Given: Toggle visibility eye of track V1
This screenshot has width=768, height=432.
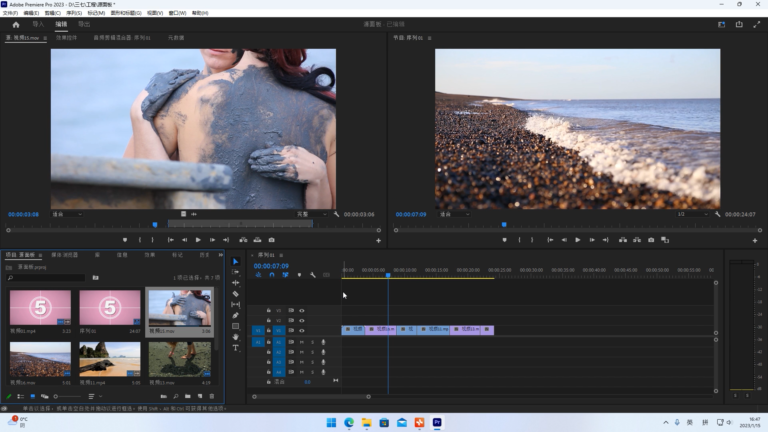Looking at the screenshot, I should tap(302, 331).
